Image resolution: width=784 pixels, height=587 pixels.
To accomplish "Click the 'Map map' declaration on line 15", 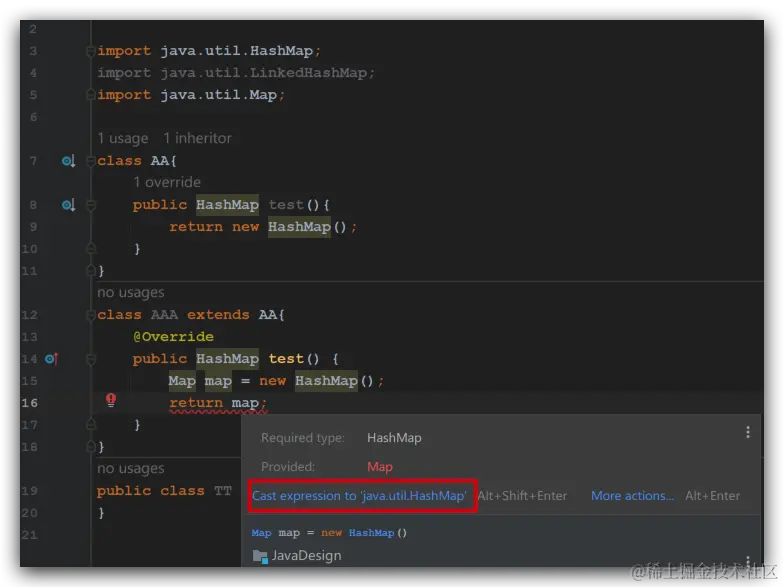I will point(200,381).
